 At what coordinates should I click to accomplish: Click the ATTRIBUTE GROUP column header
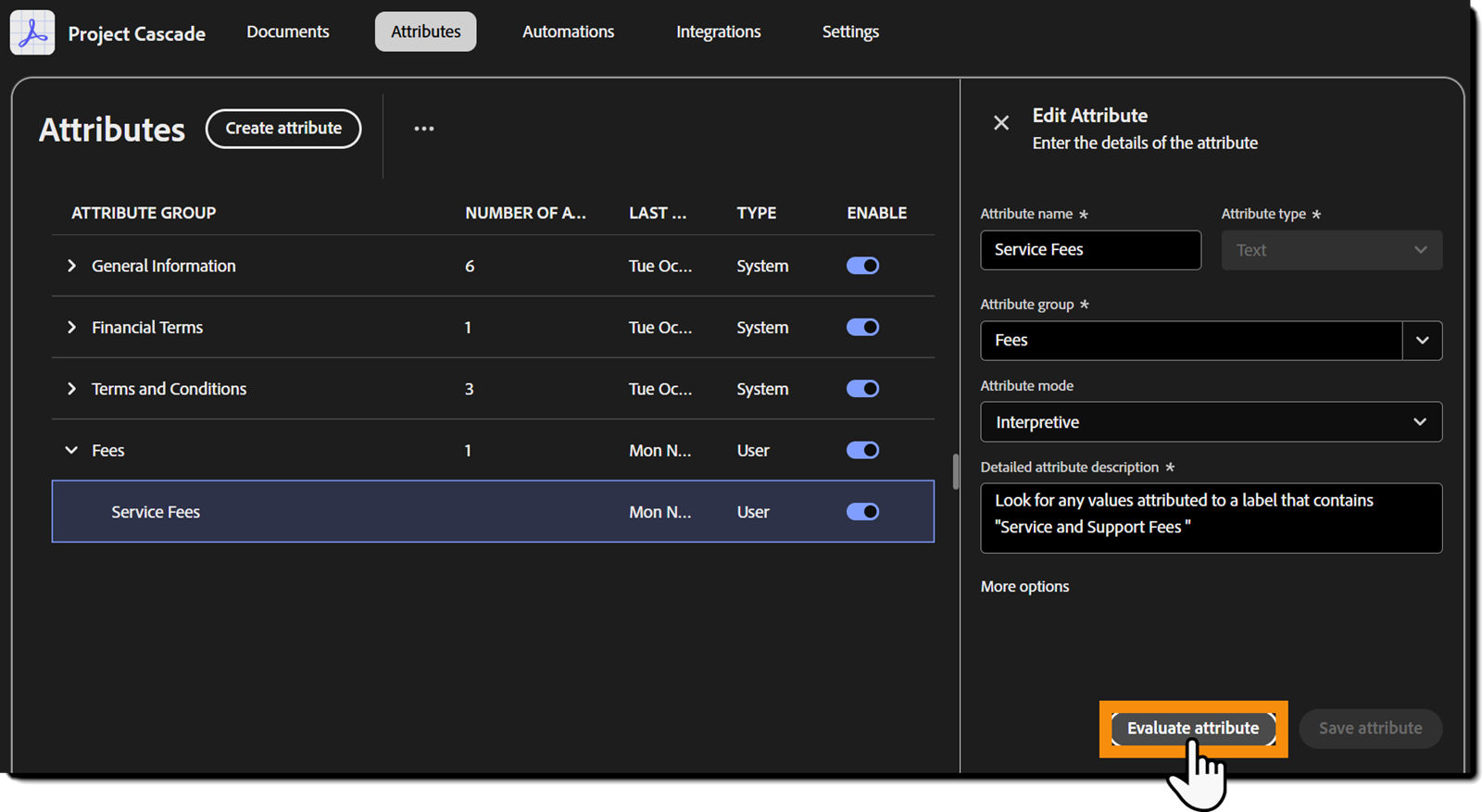click(144, 213)
